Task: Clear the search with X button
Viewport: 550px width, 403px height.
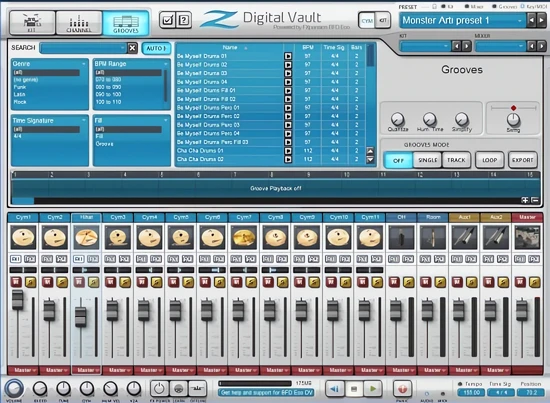Action: pos(132,48)
